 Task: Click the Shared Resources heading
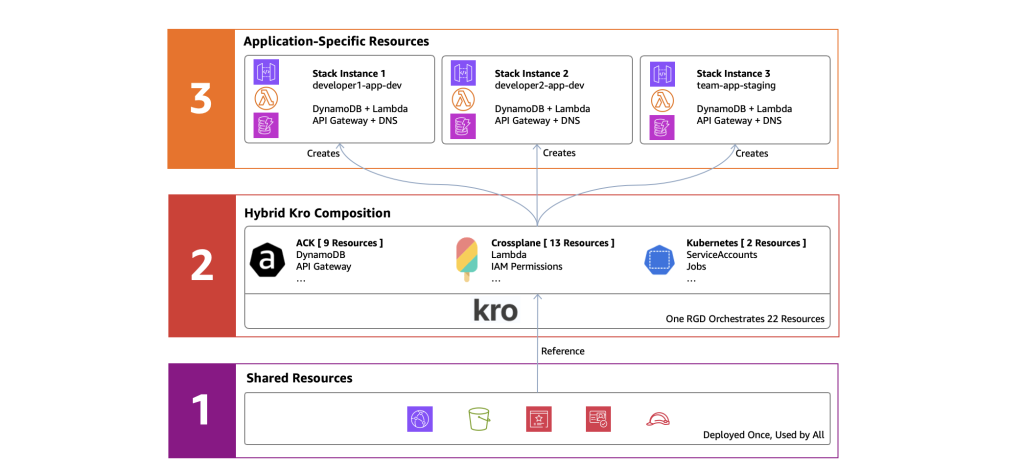299,378
